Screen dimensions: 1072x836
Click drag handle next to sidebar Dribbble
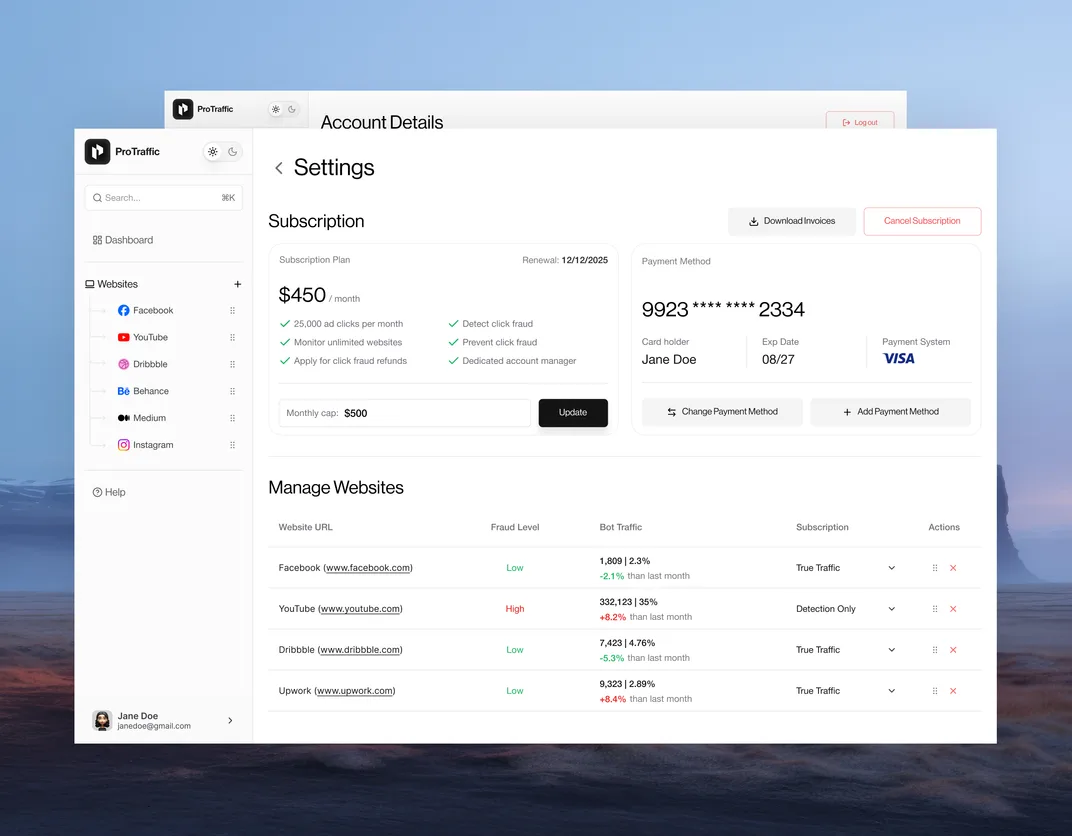coord(232,364)
